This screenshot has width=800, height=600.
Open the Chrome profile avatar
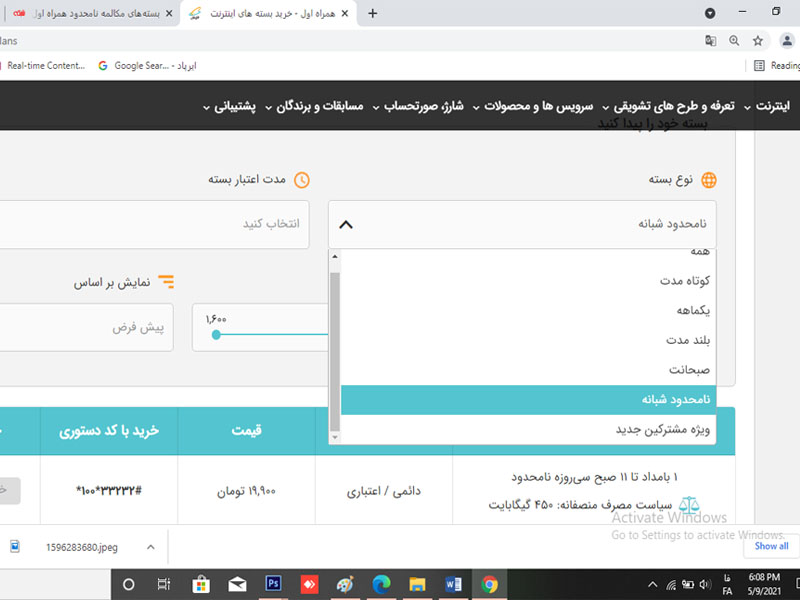coord(787,41)
